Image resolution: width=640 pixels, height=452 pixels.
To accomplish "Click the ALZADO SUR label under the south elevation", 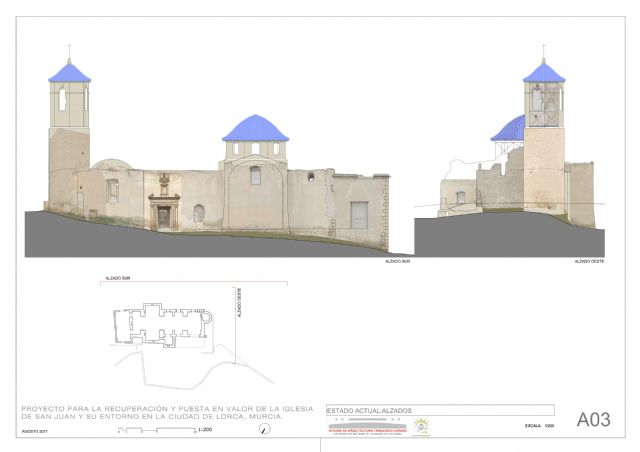I will (x=398, y=261).
